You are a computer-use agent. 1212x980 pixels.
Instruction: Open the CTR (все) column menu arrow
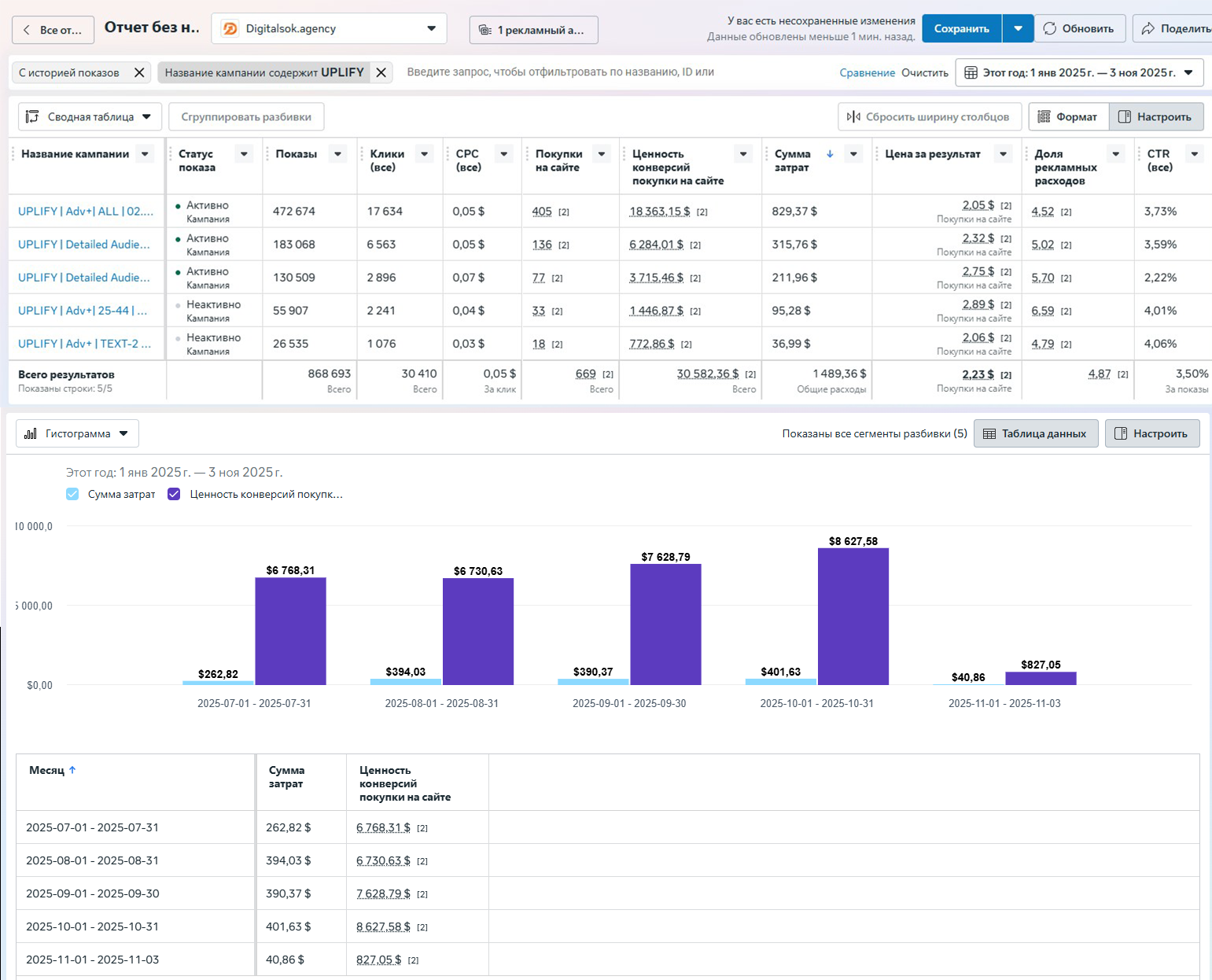pyautogui.click(x=1195, y=154)
